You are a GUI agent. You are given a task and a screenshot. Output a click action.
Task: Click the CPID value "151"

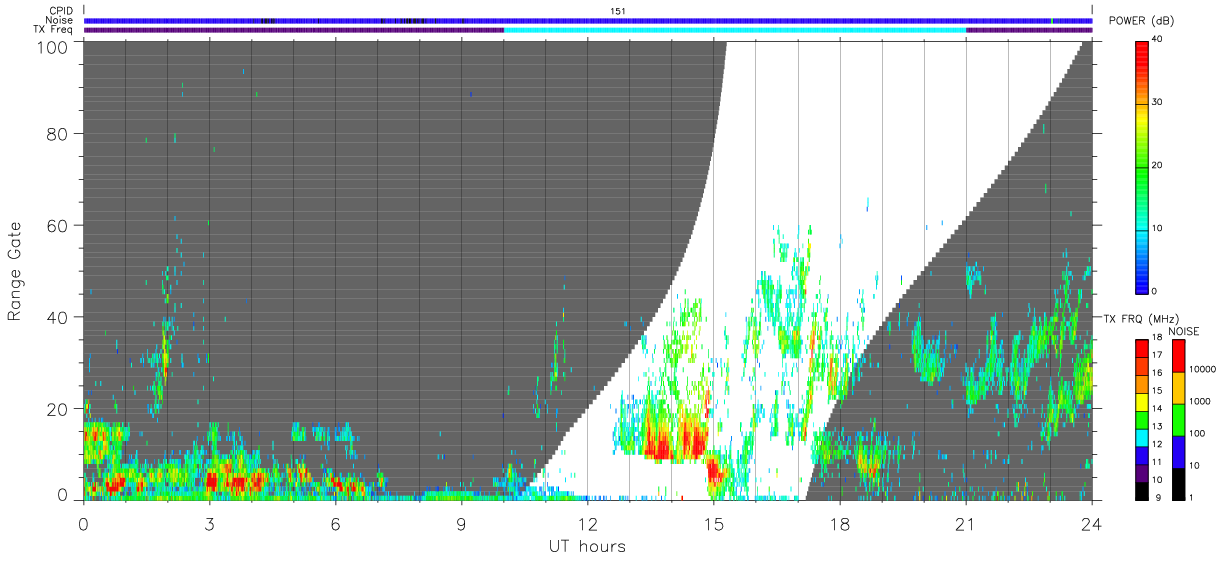(x=617, y=11)
